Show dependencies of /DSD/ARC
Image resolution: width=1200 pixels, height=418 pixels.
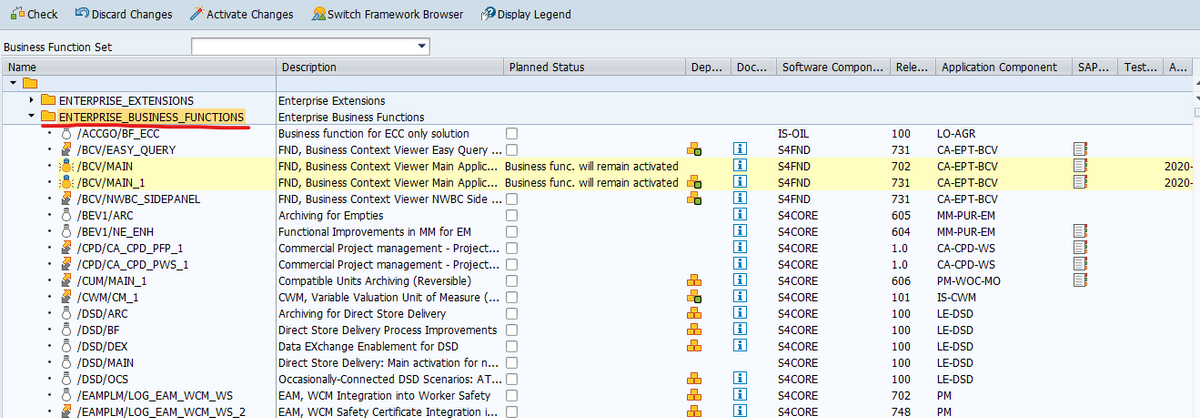(694, 314)
